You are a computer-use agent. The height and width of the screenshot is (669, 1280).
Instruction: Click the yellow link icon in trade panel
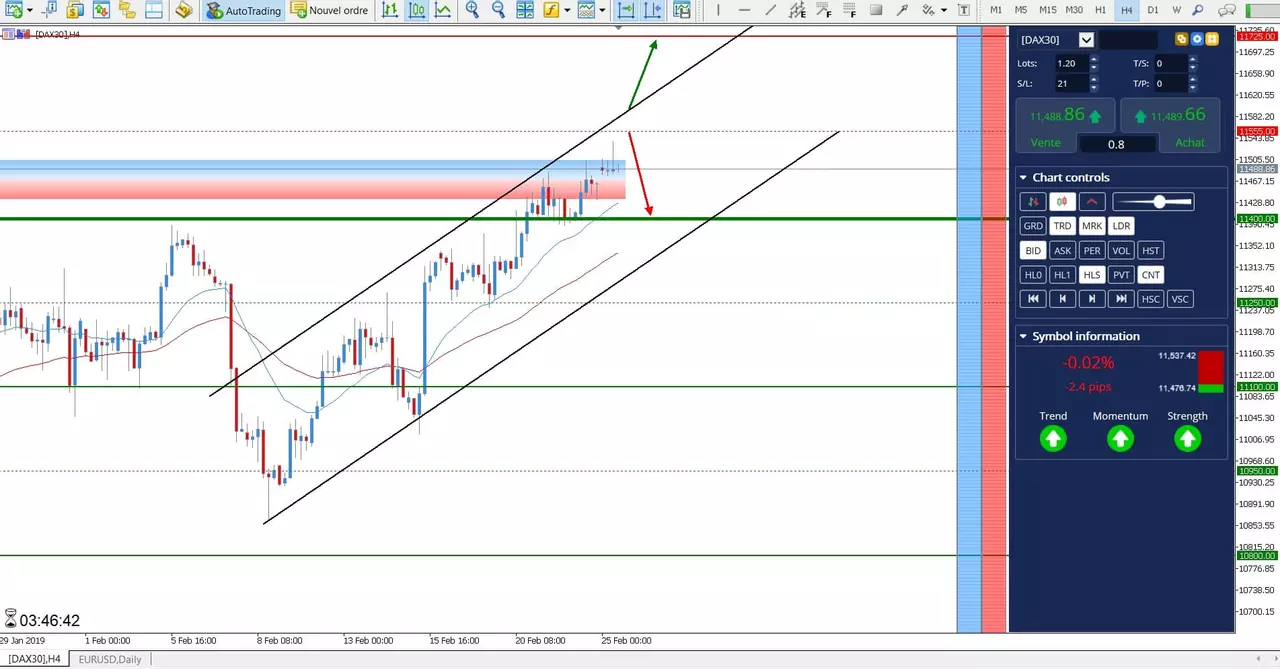pos(1181,39)
